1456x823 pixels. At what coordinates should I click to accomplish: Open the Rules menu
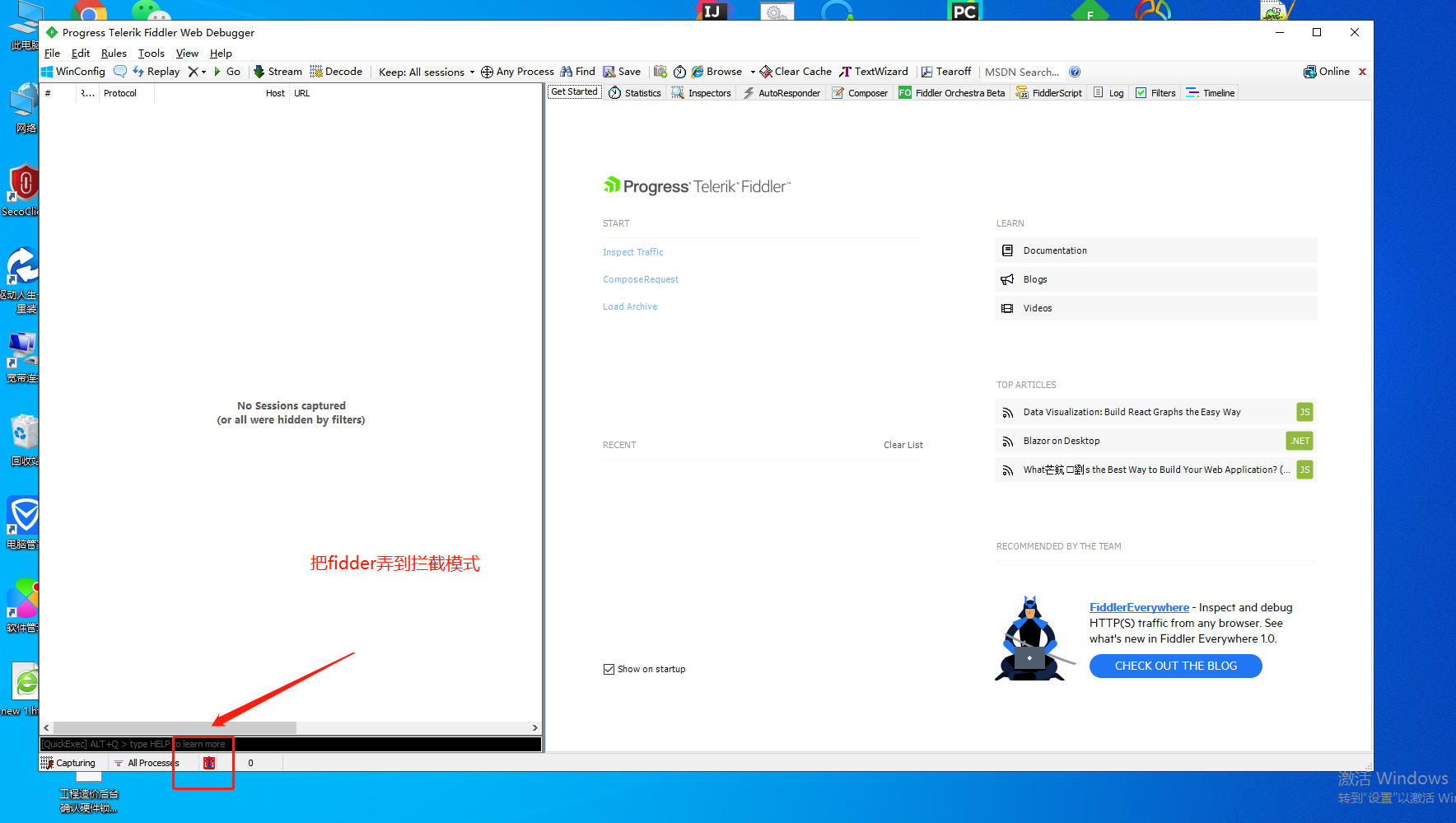(x=114, y=53)
